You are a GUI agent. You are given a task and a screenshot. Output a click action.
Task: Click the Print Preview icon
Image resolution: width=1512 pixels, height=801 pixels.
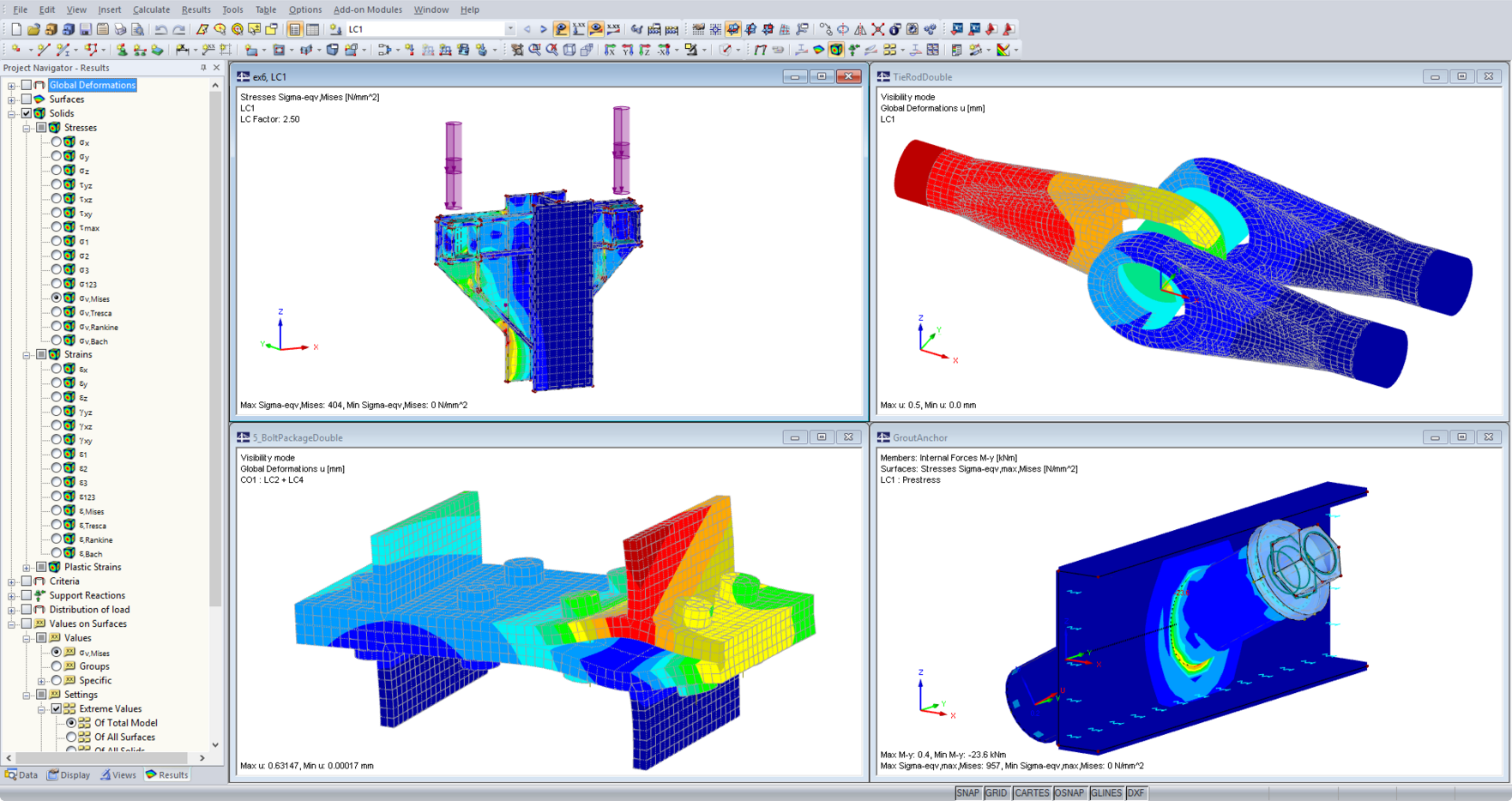point(138,27)
